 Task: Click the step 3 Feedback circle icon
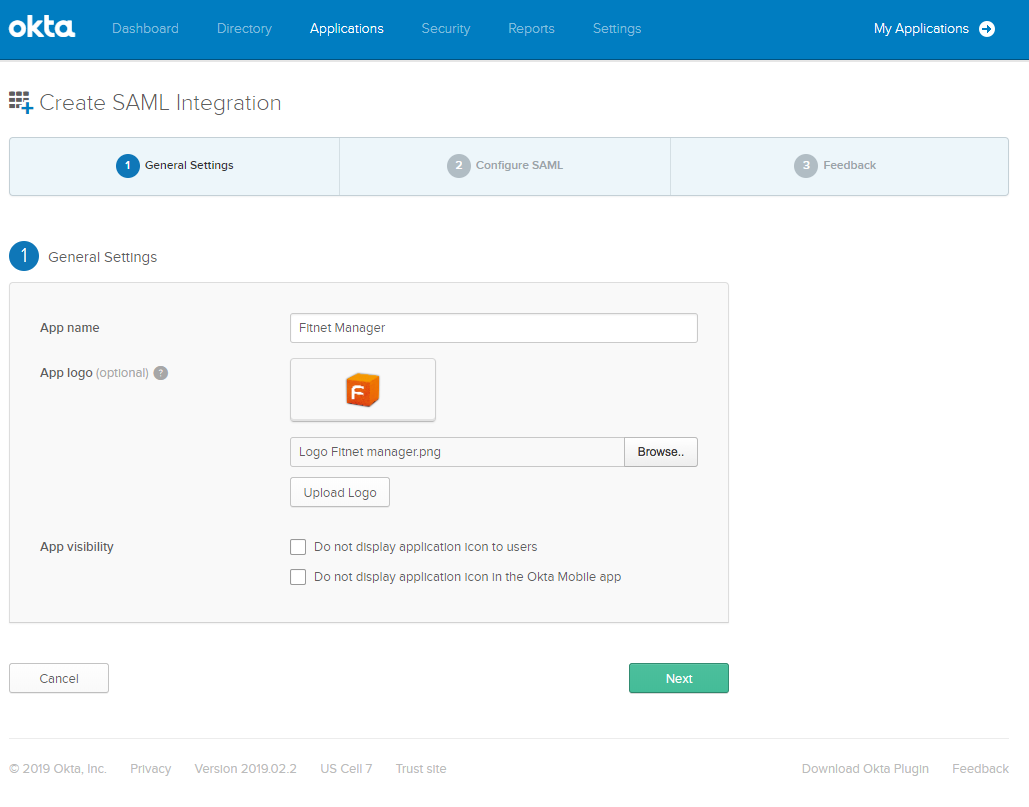tap(805, 166)
